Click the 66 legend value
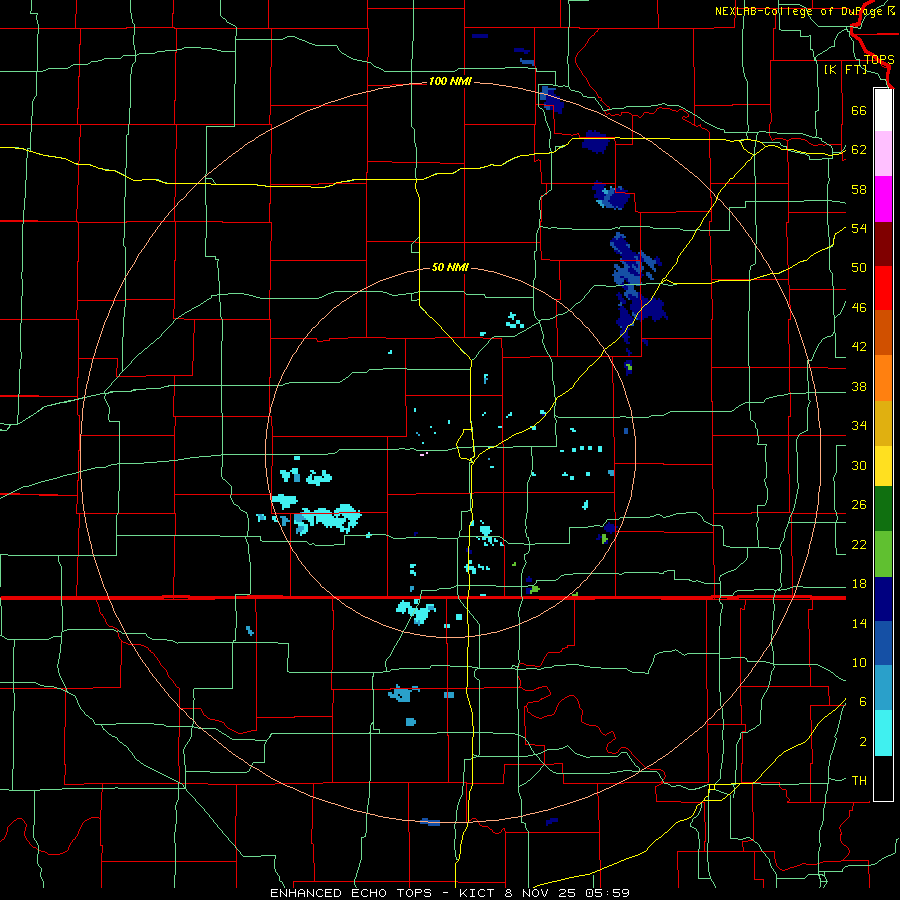The height and width of the screenshot is (900, 900). pyautogui.click(x=859, y=111)
